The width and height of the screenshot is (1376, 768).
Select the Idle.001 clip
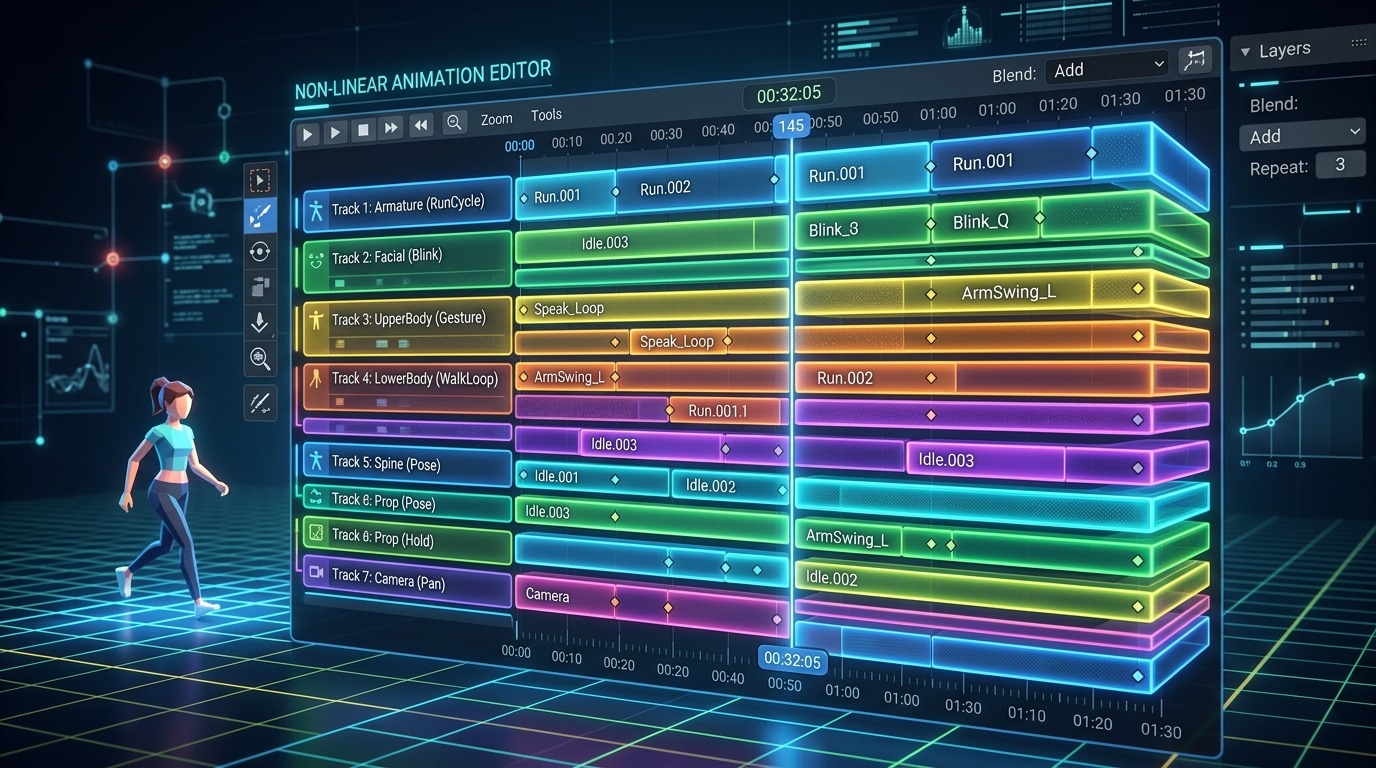(592, 477)
